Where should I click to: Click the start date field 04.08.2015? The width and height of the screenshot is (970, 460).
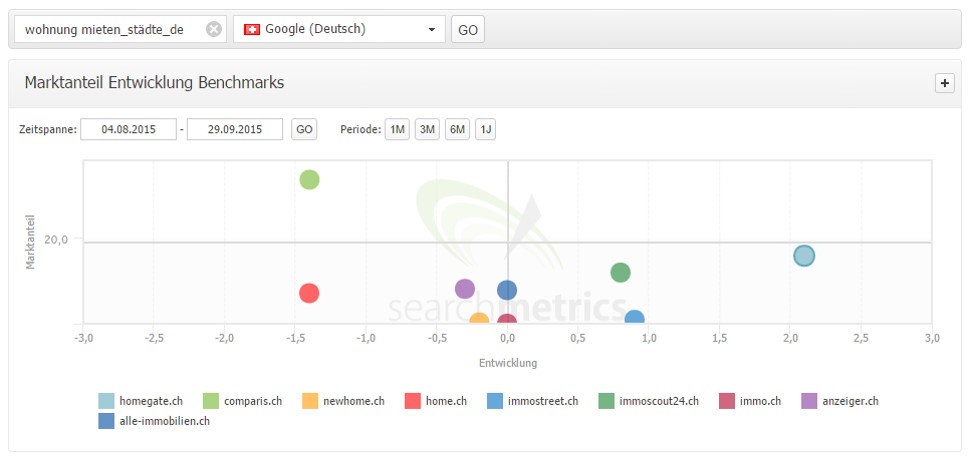[127, 129]
